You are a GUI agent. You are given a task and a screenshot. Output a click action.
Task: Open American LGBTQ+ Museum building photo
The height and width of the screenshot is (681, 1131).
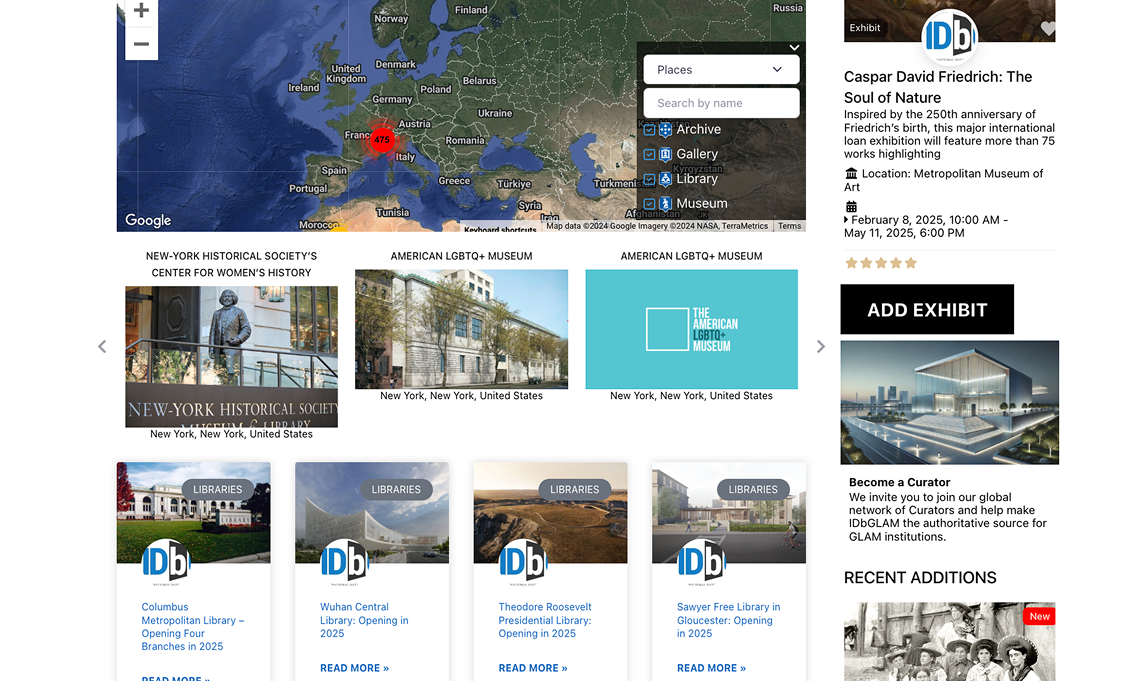[x=462, y=329]
